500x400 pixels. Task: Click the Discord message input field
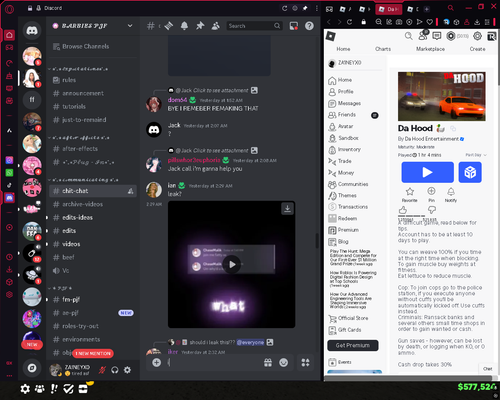(x=213, y=362)
